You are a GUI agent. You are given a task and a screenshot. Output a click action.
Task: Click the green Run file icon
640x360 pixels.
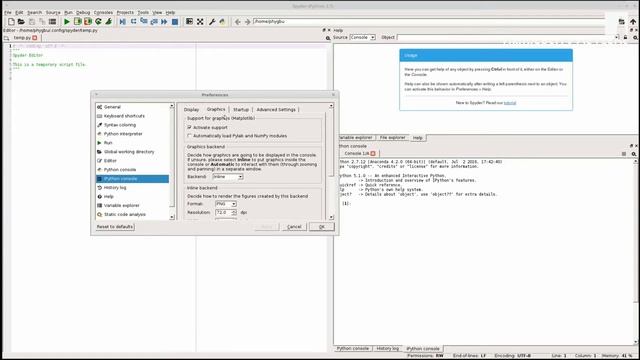point(67,22)
